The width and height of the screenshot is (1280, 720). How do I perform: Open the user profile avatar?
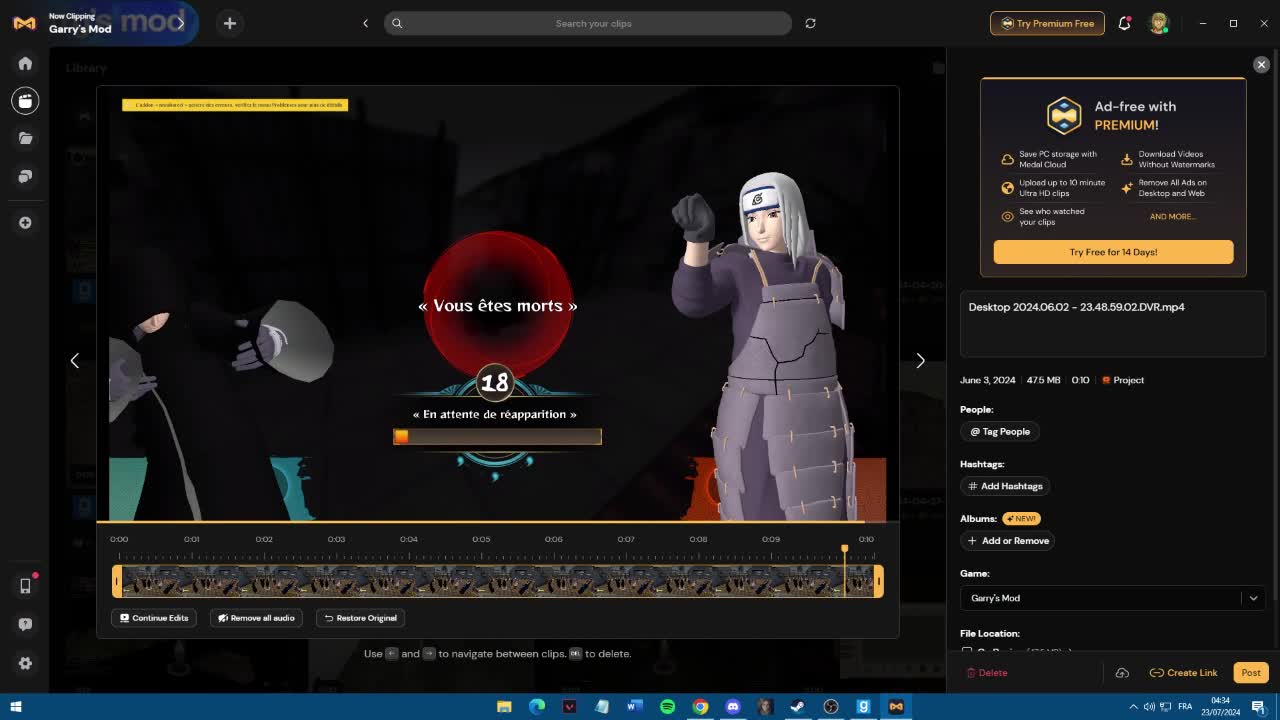pyautogui.click(x=1159, y=23)
